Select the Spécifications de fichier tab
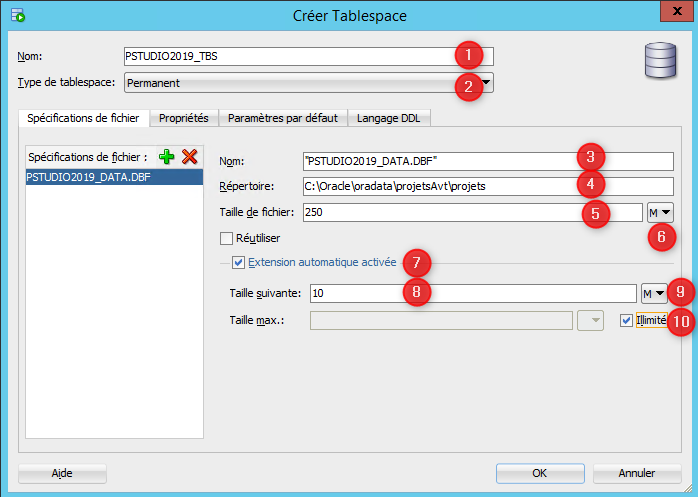 tap(84, 118)
